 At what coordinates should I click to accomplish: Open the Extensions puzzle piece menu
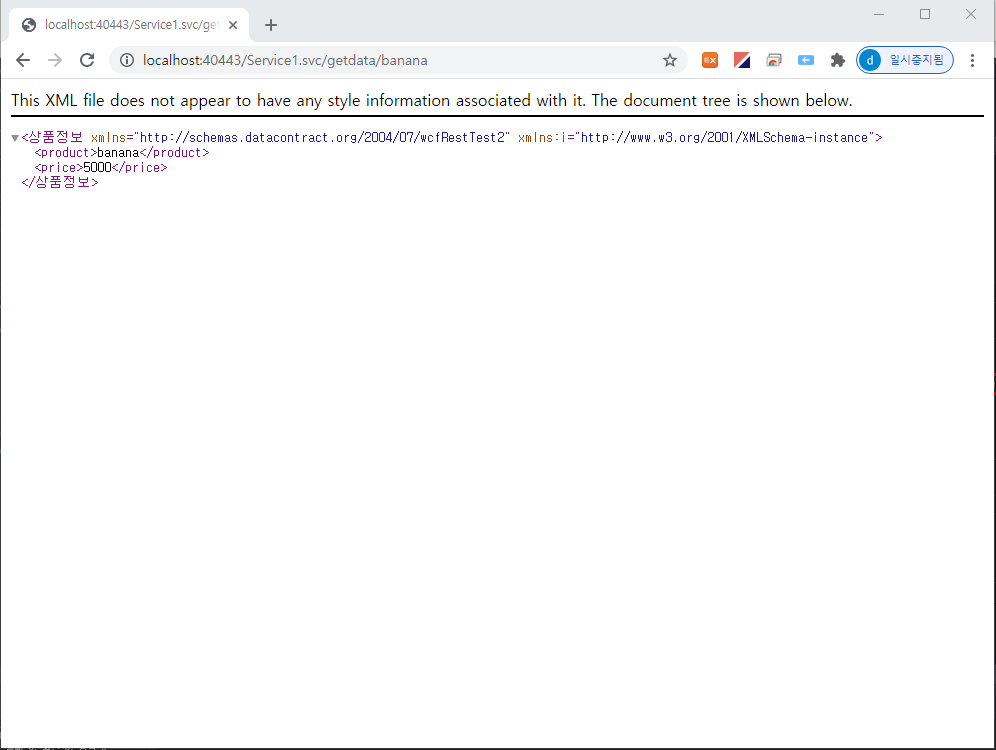pos(838,60)
